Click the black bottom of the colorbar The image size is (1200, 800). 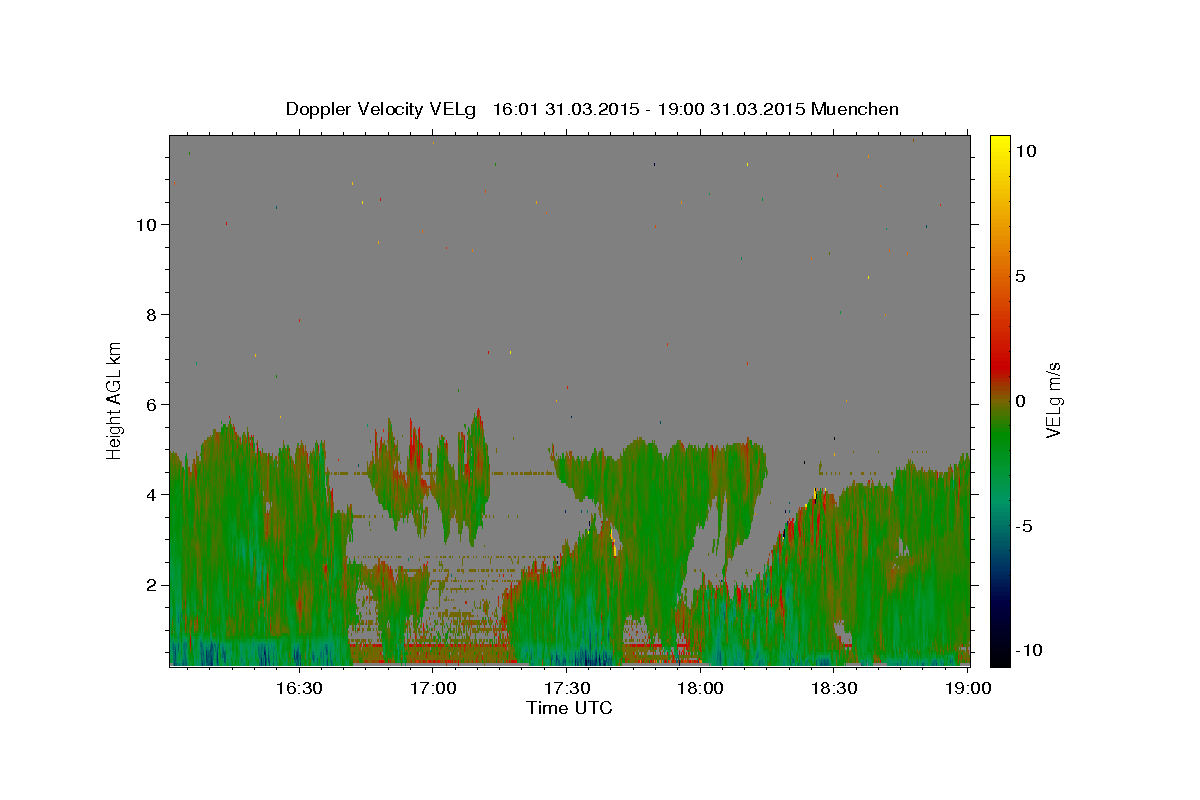pyautogui.click(x=1000, y=659)
